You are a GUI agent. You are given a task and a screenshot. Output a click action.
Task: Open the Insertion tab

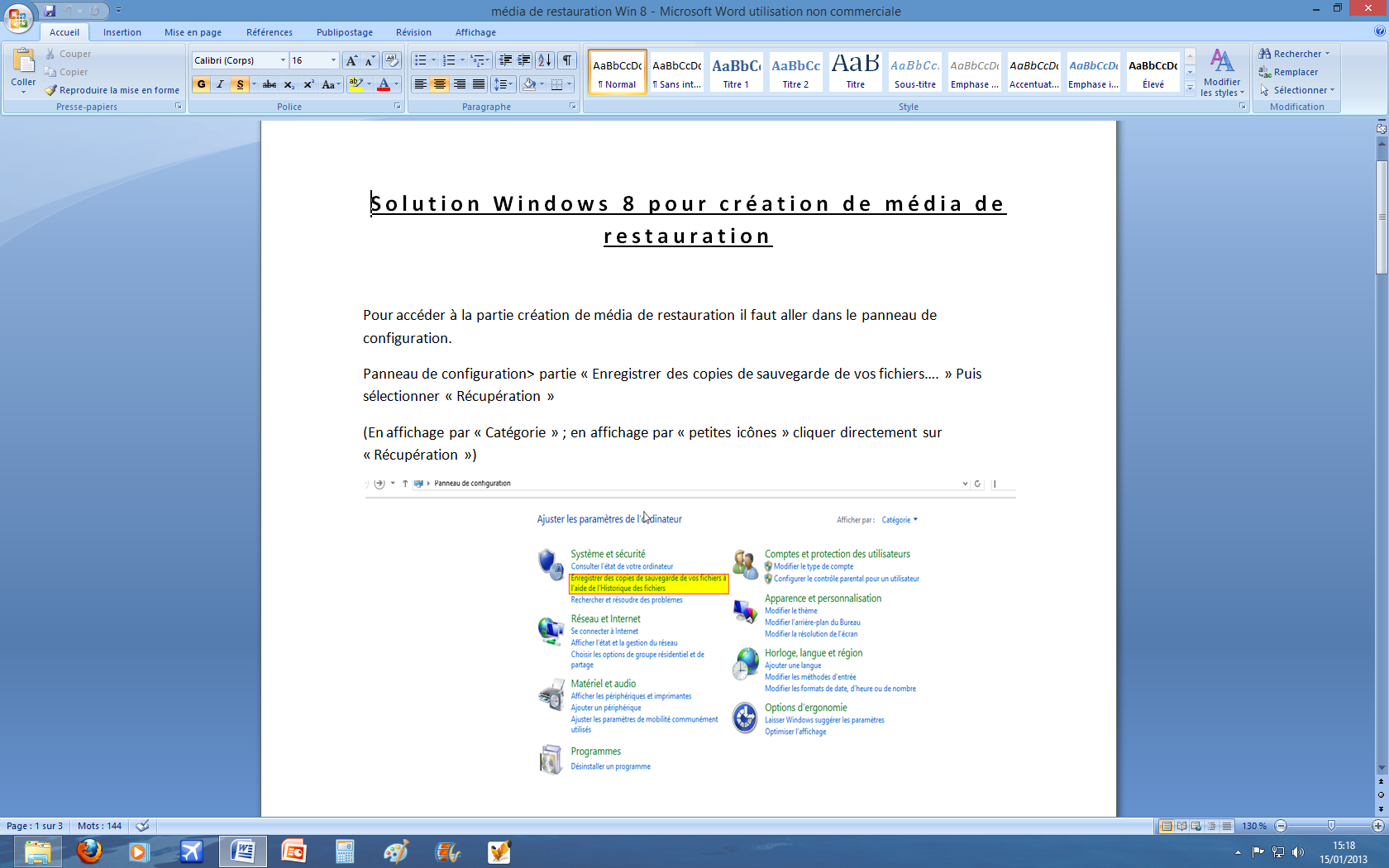tap(122, 32)
